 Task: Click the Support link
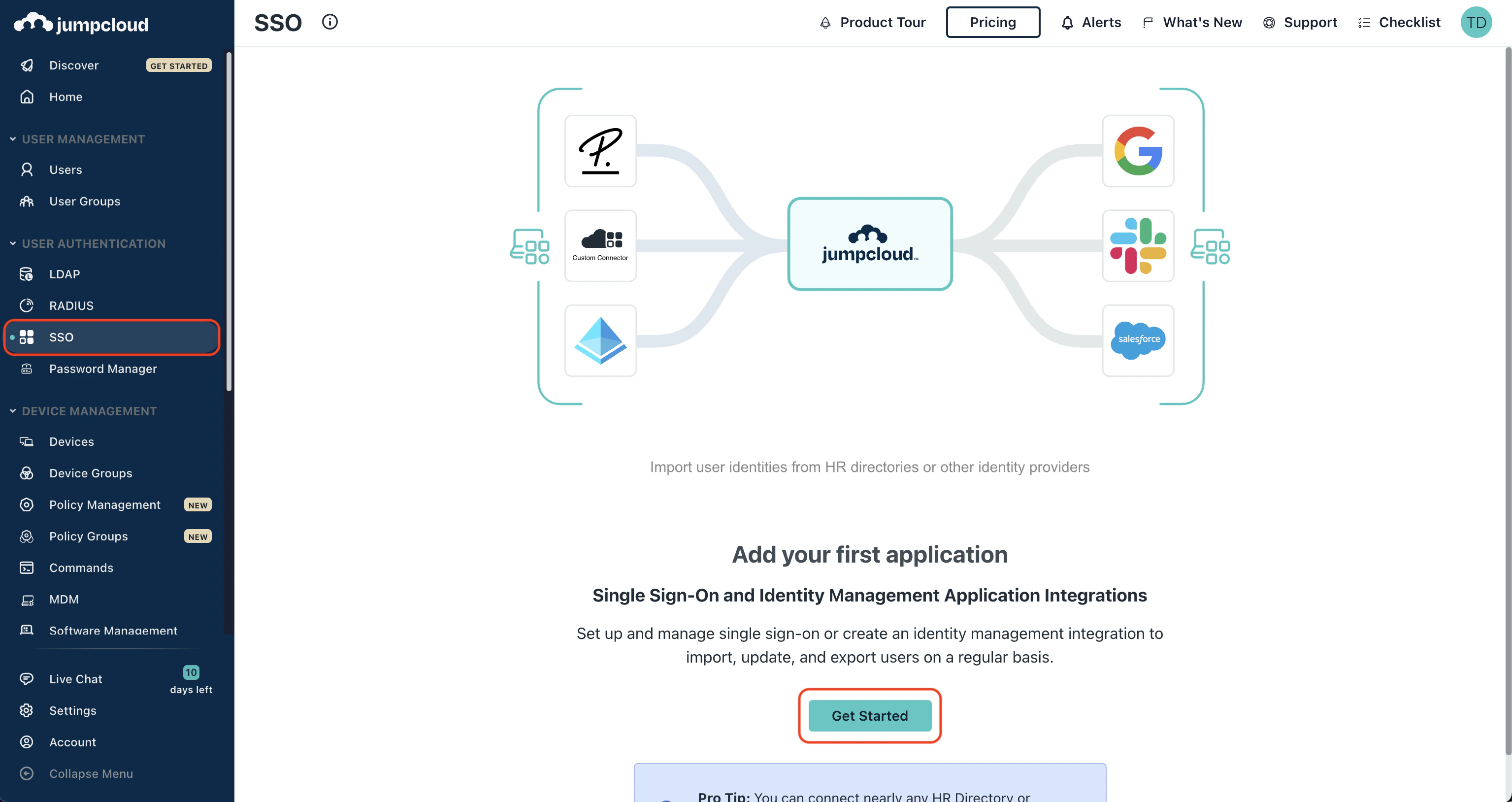tap(1300, 22)
